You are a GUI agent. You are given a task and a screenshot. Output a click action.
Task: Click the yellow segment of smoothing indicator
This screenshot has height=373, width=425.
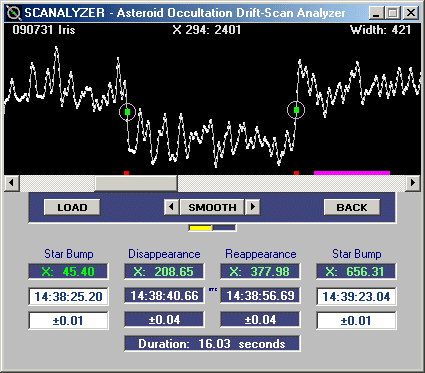(x=200, y=228)
